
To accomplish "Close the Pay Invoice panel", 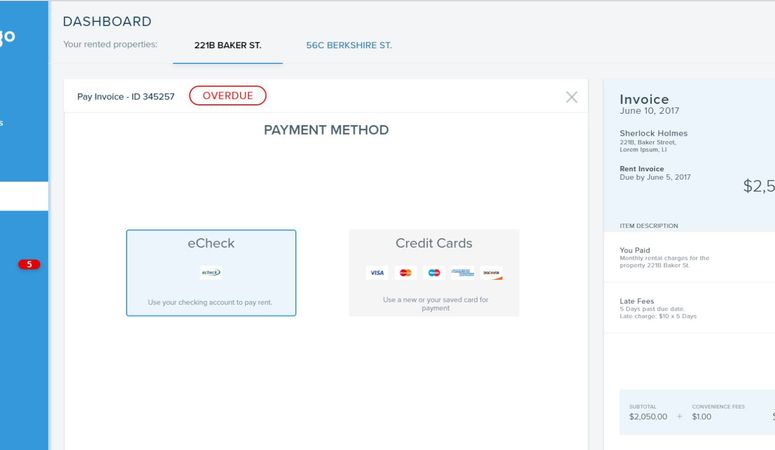I will pos(571,97).
